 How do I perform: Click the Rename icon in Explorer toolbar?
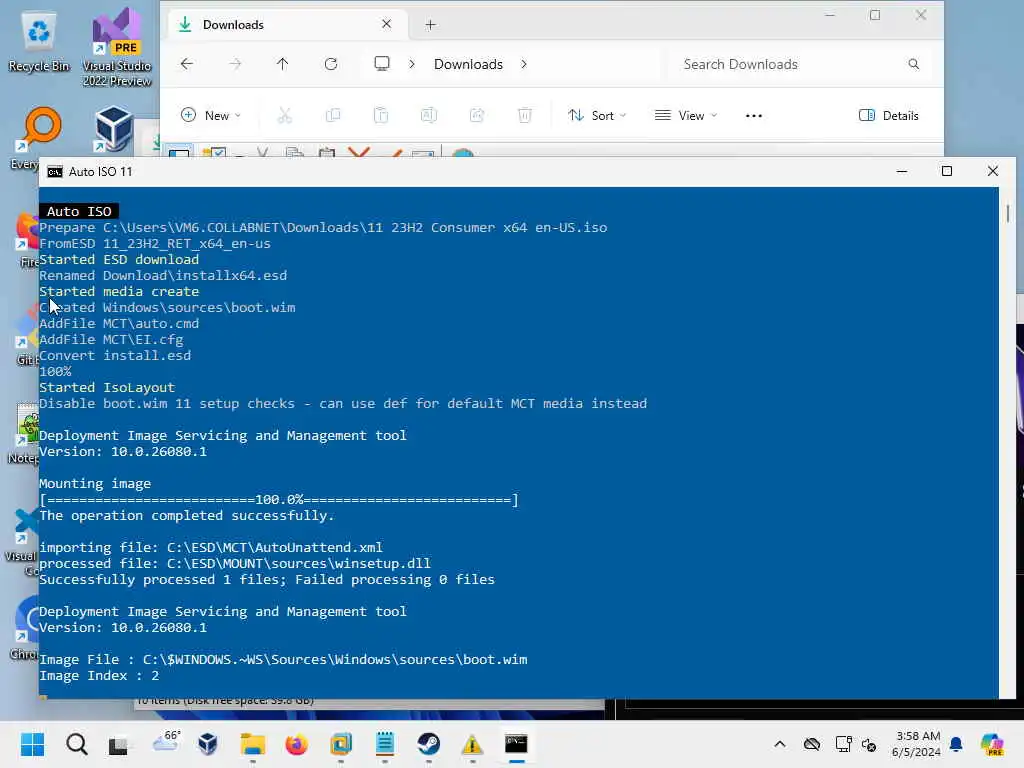[428, 116]
